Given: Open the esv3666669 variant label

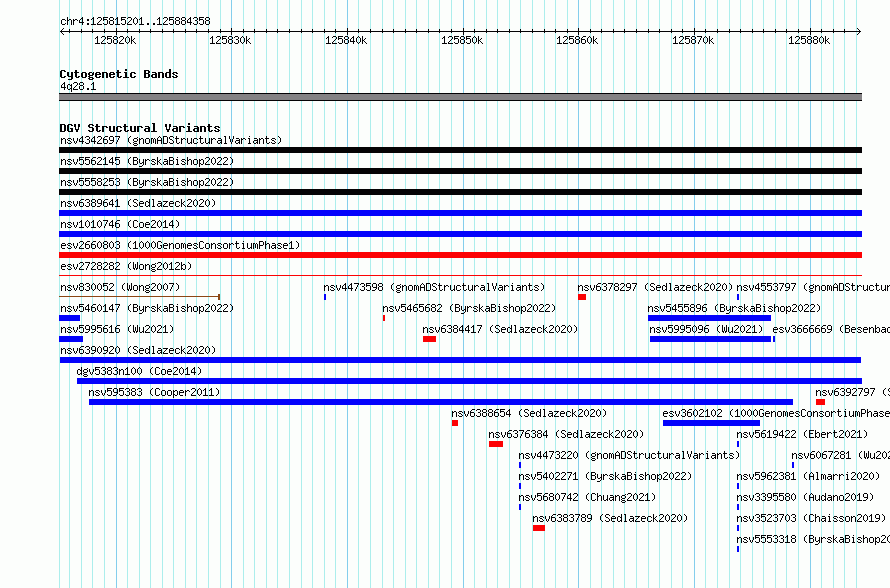Looking at the screenshot, I should tap(831, 329).
